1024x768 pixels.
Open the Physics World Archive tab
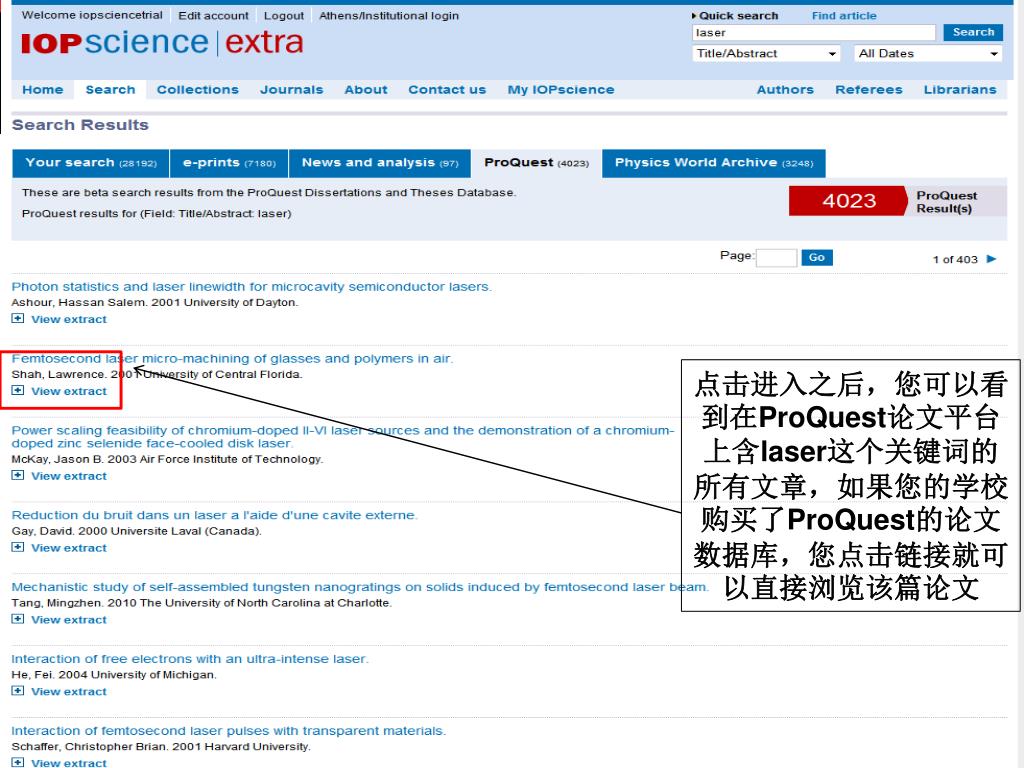pyautogui.click(x=714, y=163)
